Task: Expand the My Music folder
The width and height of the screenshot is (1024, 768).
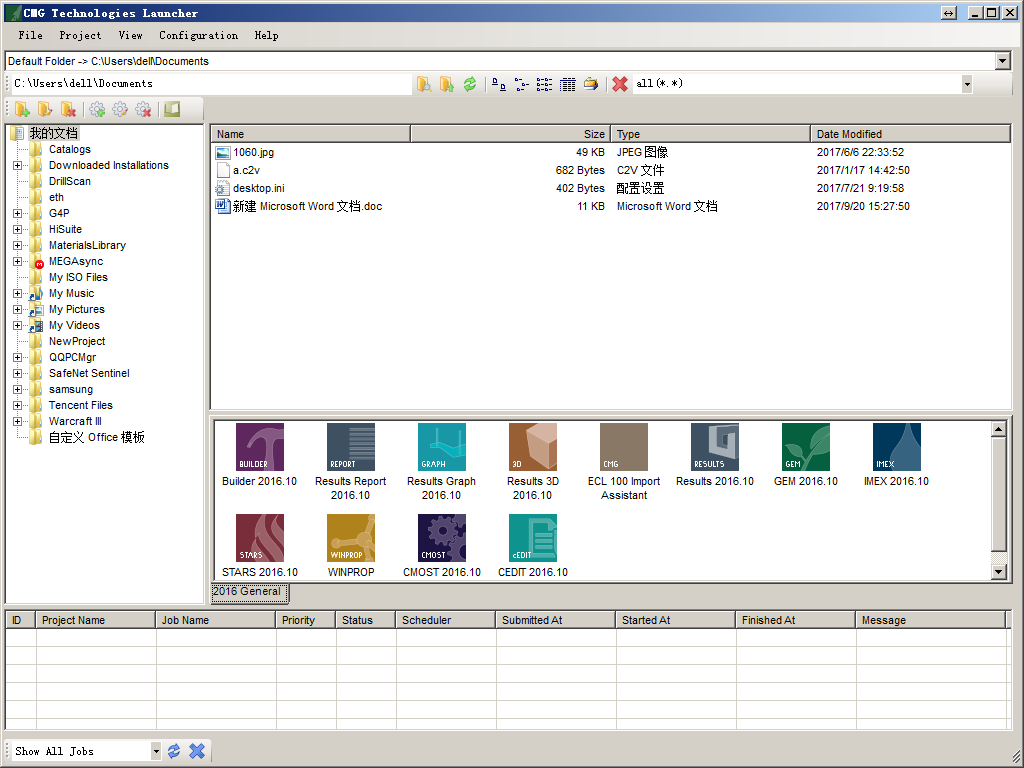Action: [18, 293]
